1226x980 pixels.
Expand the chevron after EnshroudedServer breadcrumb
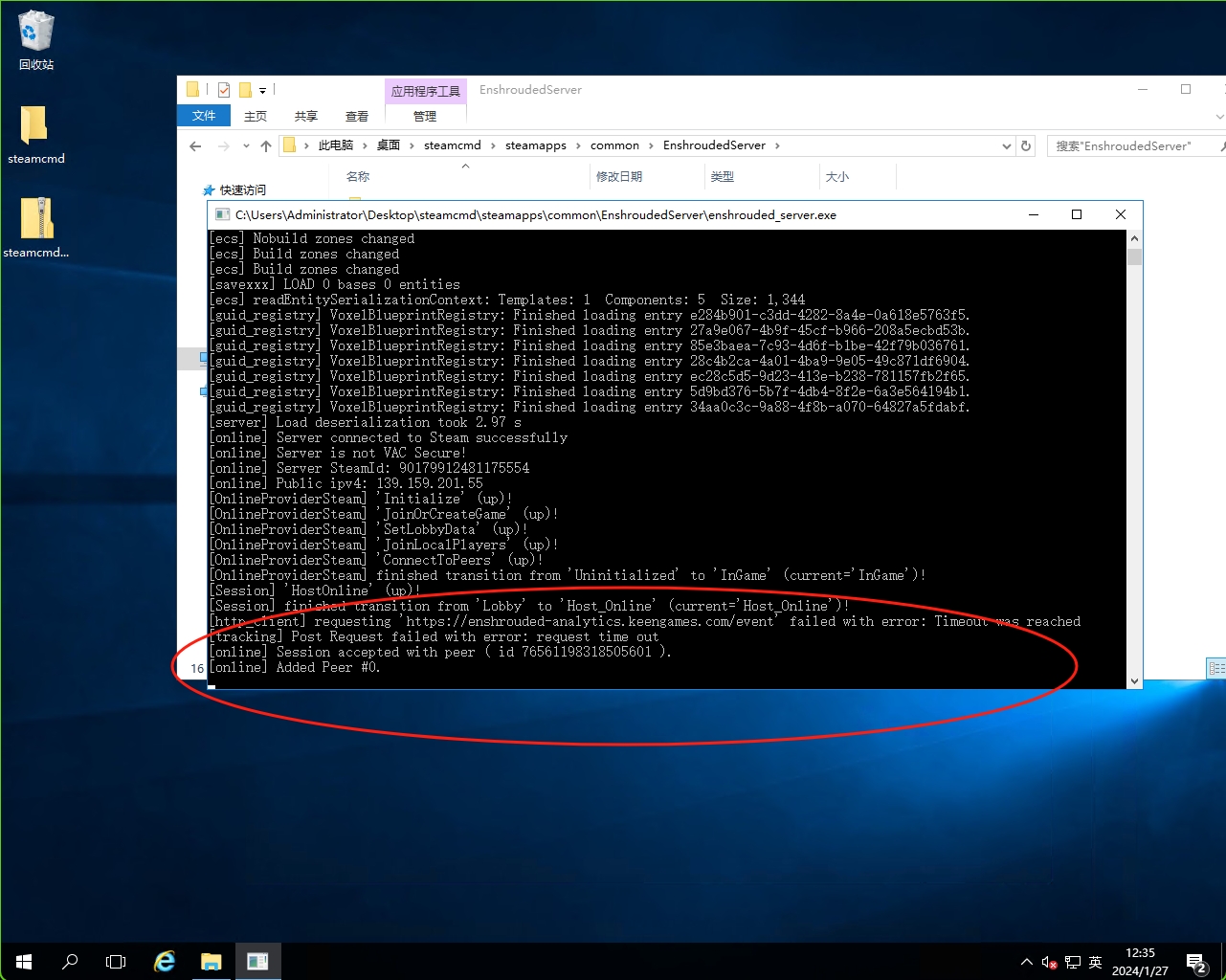click(777, 145)
